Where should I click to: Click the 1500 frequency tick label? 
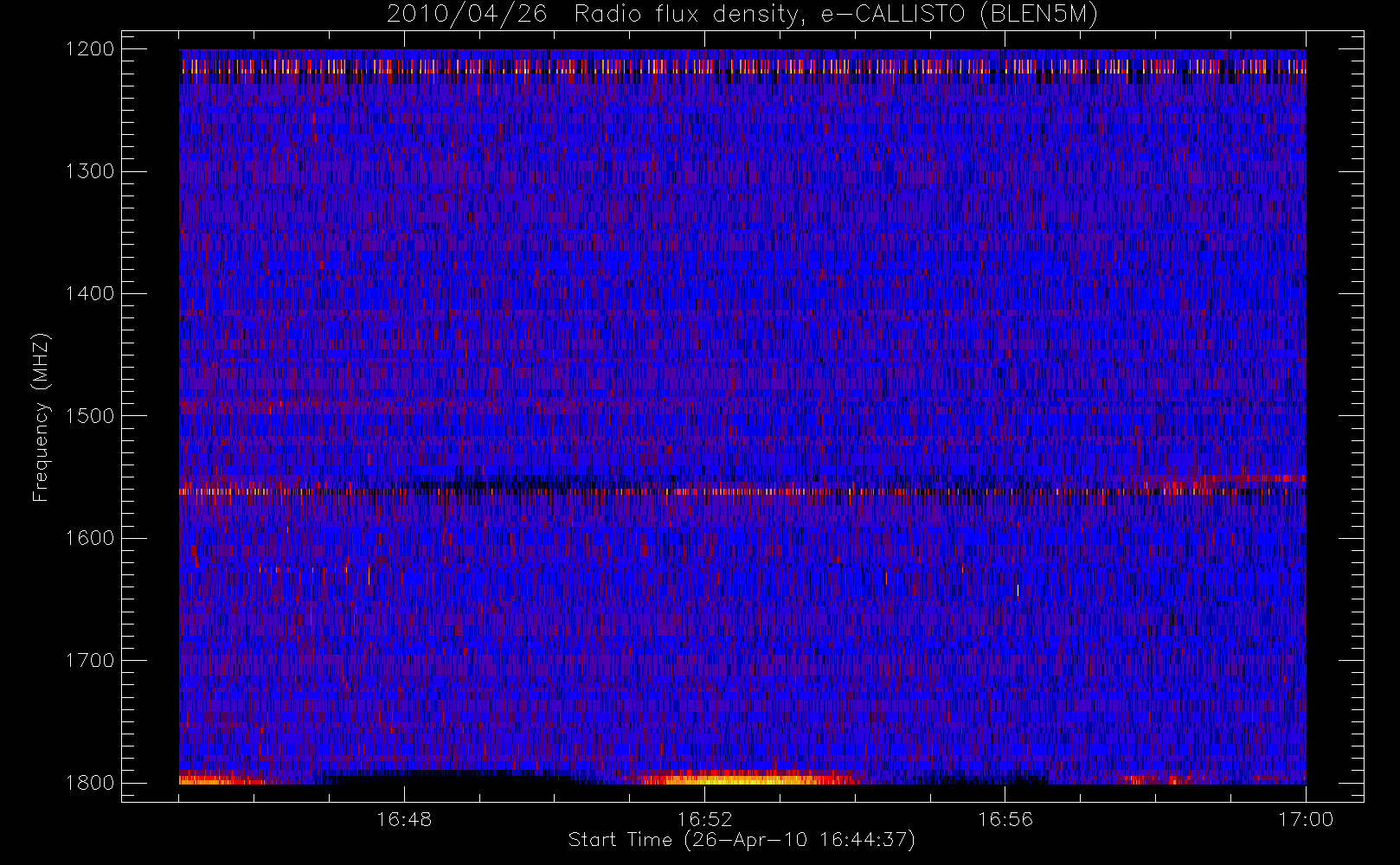pos(90,416)
